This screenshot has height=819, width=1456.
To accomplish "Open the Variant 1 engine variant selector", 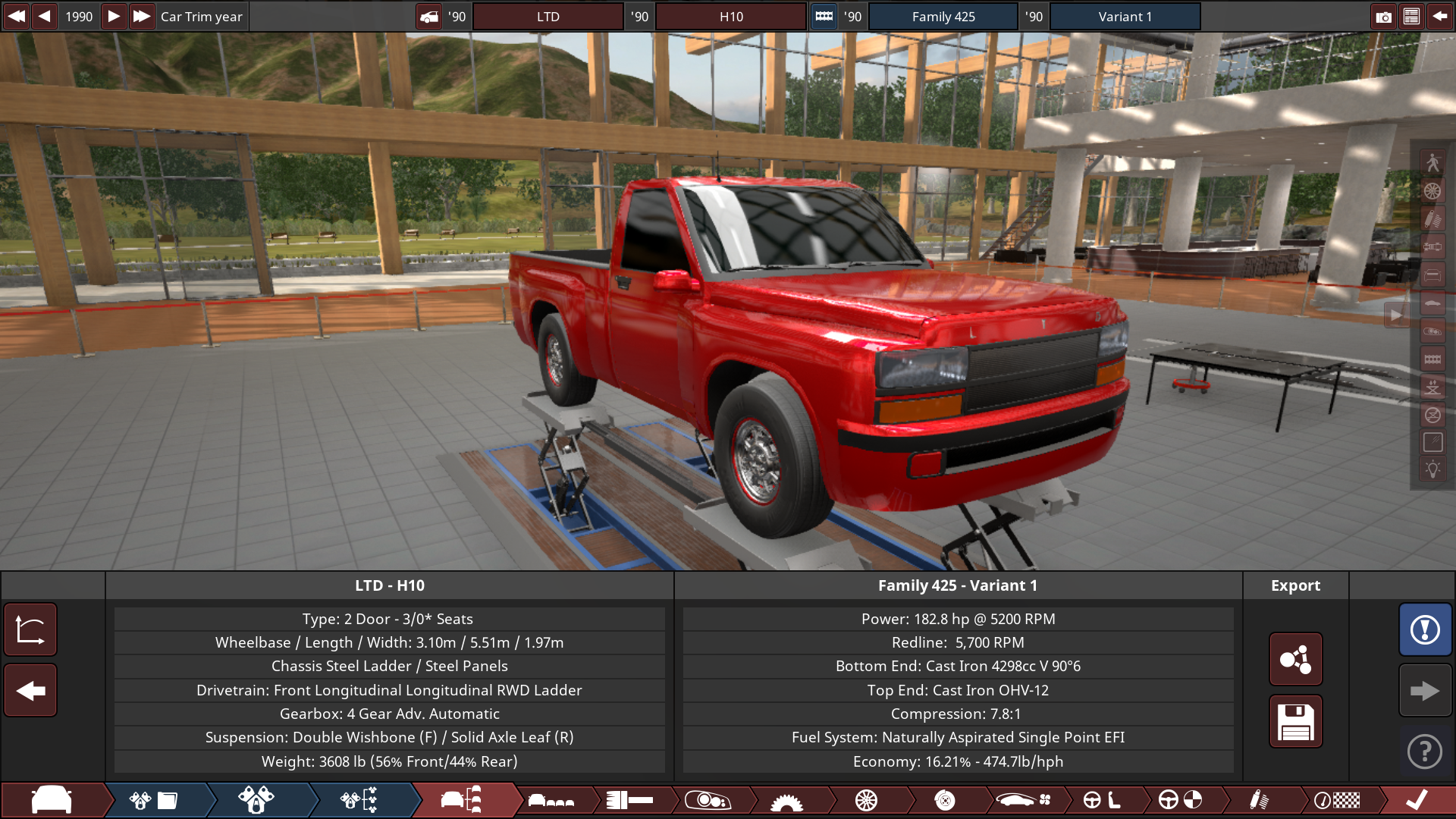I will click(x=1125, y=16).
